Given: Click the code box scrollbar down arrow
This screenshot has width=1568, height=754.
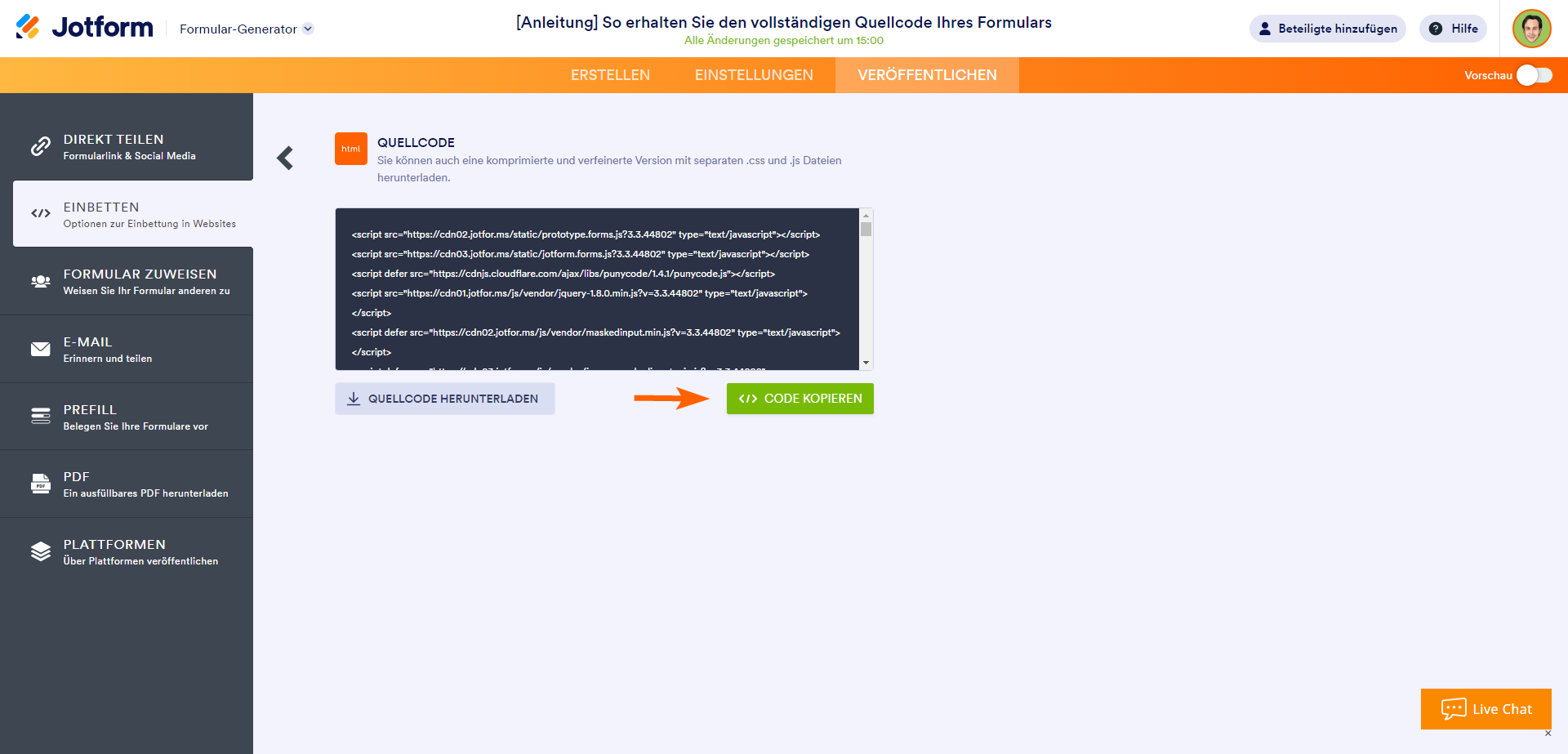Looking at the screenshot, I should point(866,363).
